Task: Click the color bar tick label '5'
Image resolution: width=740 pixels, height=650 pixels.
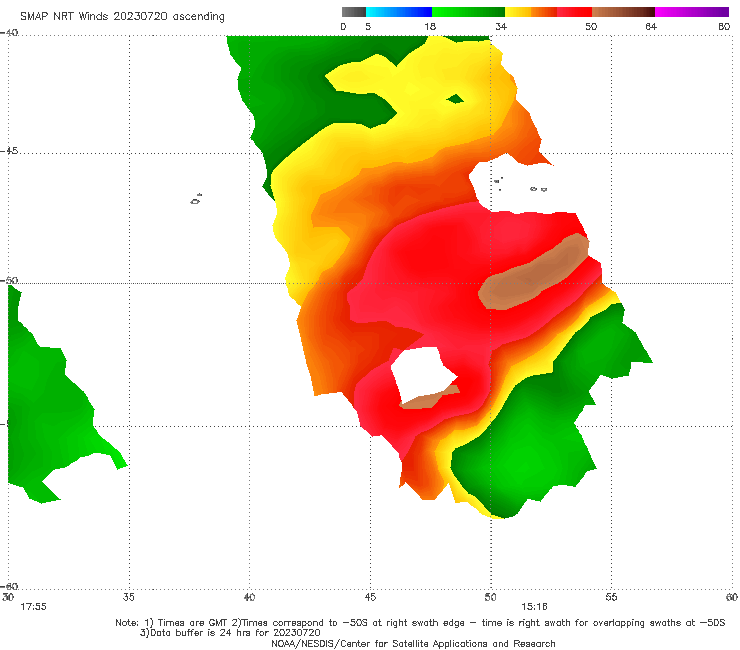Action: (x=368, y=27)
